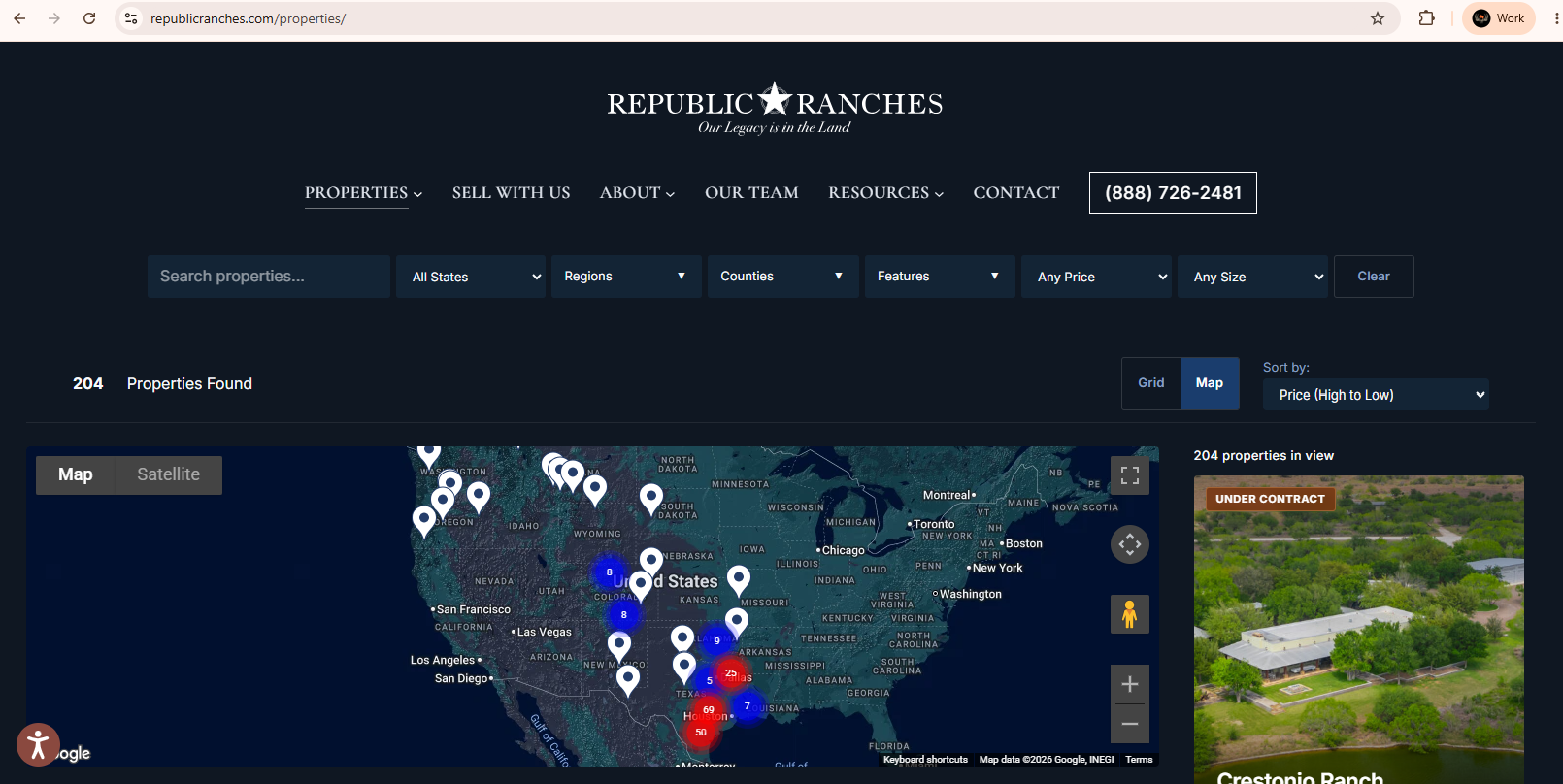Image resolution: width=1563 pixels, height=784 pixels.
Task: Open the Crestonio Ranch property photo
Action: (1359, 630)
